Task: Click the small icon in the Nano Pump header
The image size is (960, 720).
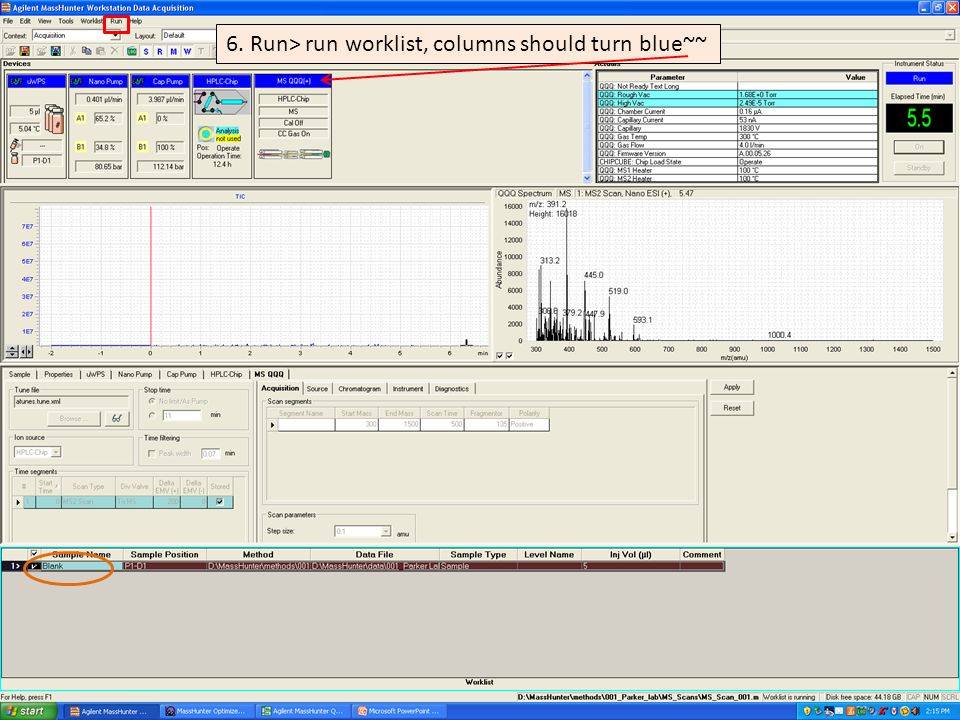Action: 77,81
